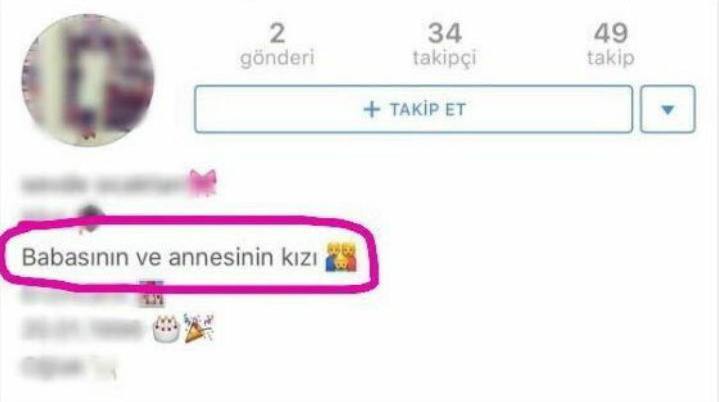The height and width of the screenshot is (402, 719).
Task: Tap the family emoji after kızı
Action: coord(341,257)
